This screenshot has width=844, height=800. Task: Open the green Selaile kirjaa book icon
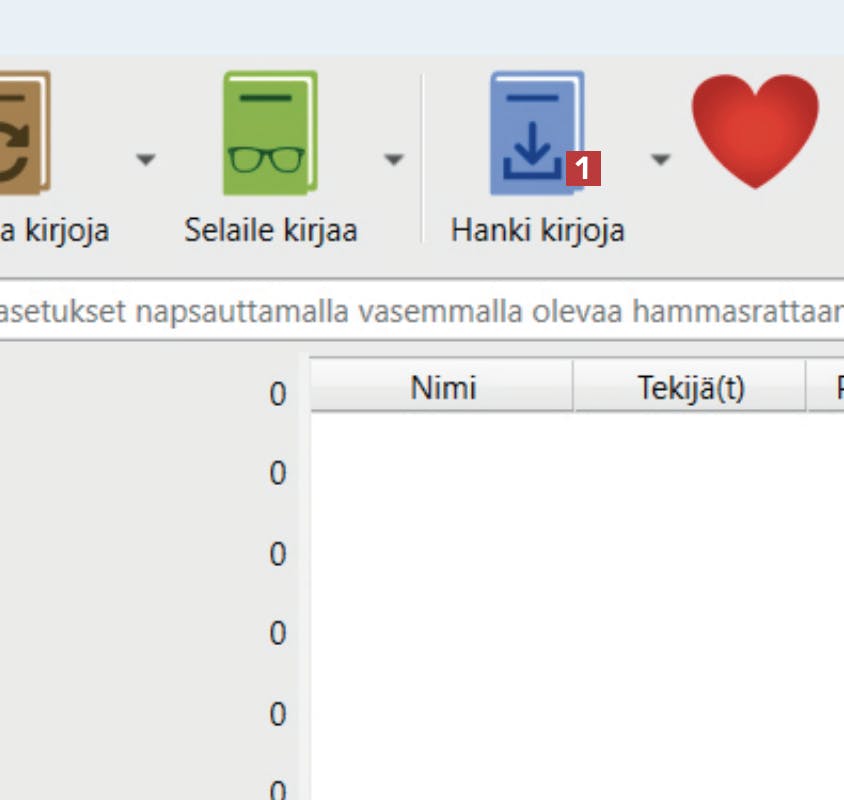point(270,132)
